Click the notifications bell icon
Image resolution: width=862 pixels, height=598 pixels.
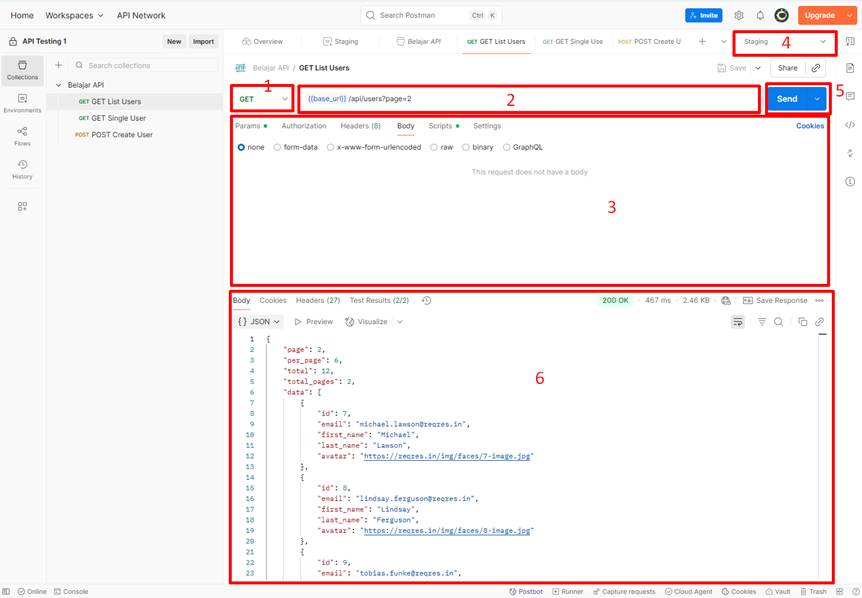(x=760, y=15)
